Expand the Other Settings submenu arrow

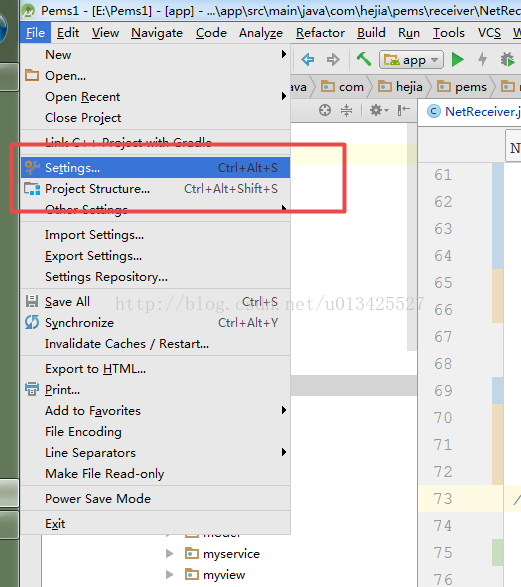284,208
